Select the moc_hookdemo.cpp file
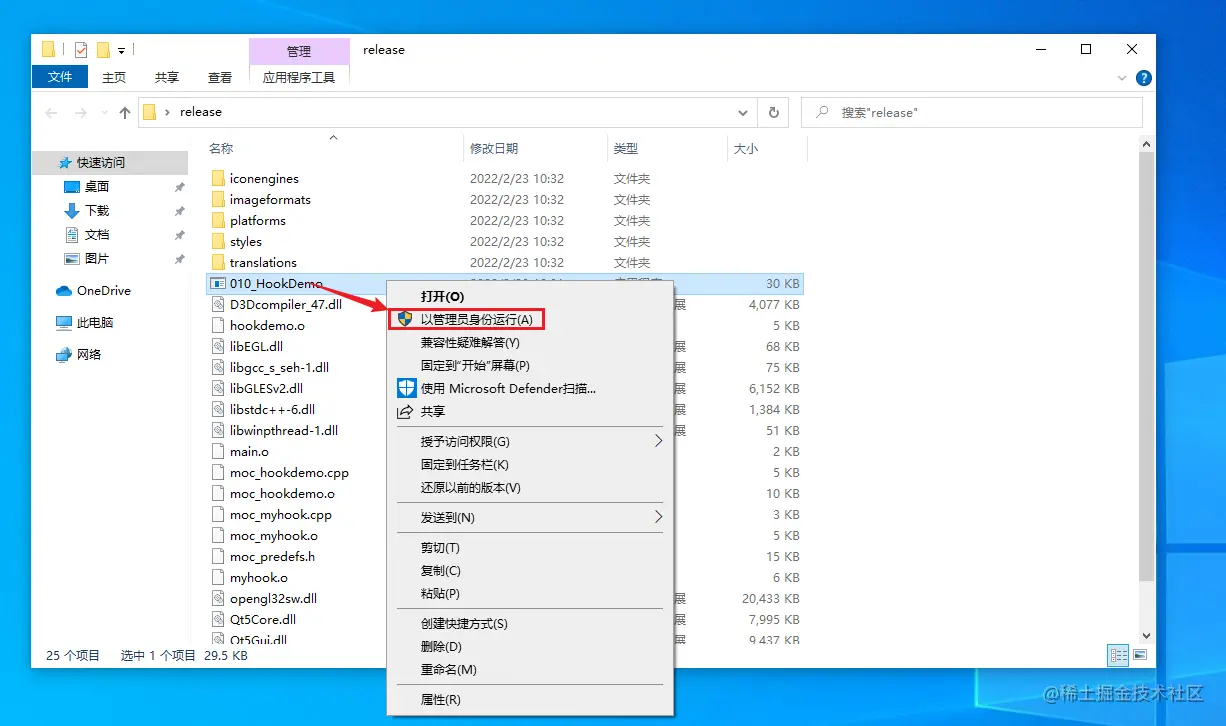This screenshot has width=1226, height=726. click(x=289, y=473)
